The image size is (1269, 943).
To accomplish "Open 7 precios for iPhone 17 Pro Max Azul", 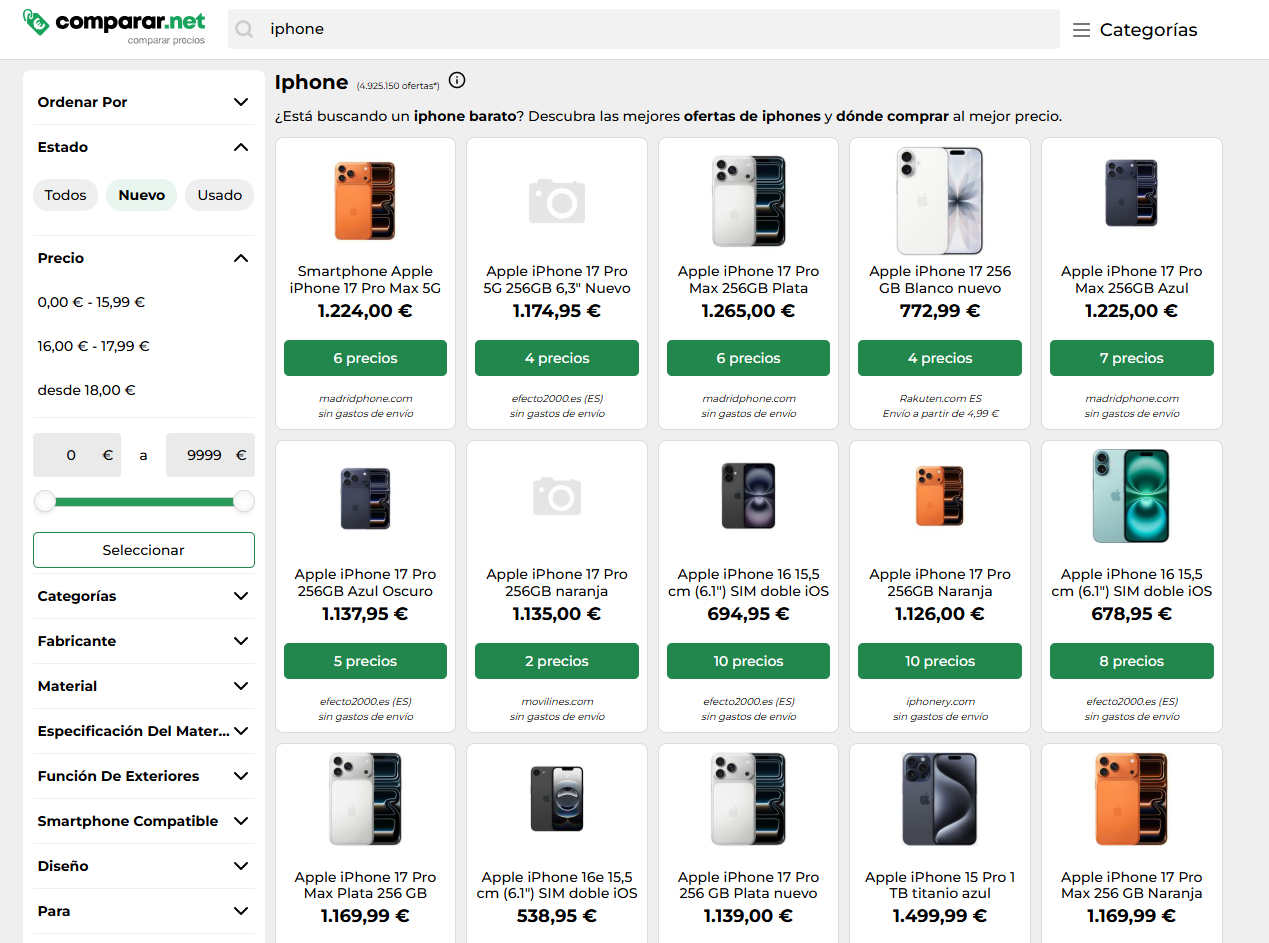I will pyautogui.click(x=1131, y=358).
